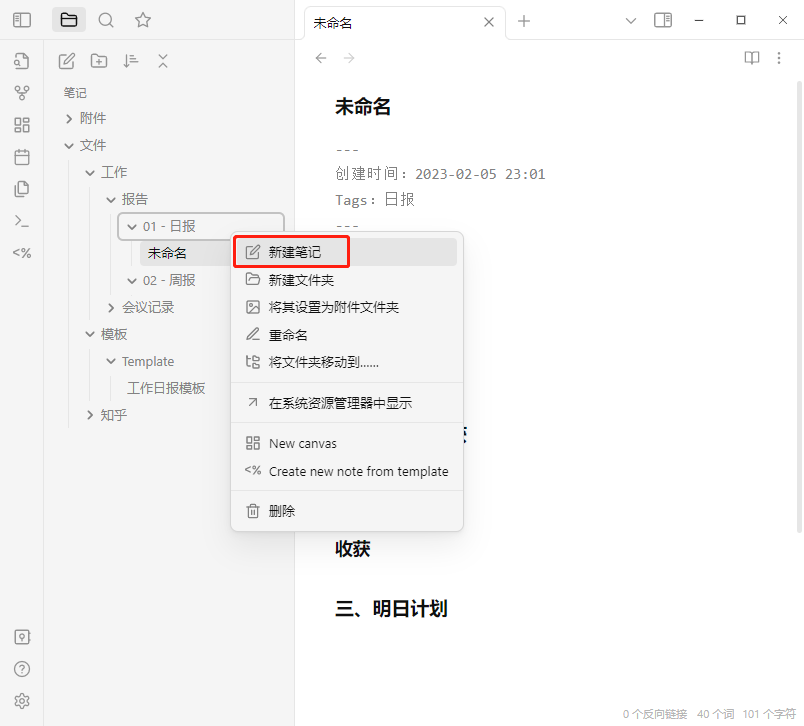Viewport: 804px width, 726px height.
Task: Open the quick switcher icon in ribbon
Action: [x=22, y=61]
